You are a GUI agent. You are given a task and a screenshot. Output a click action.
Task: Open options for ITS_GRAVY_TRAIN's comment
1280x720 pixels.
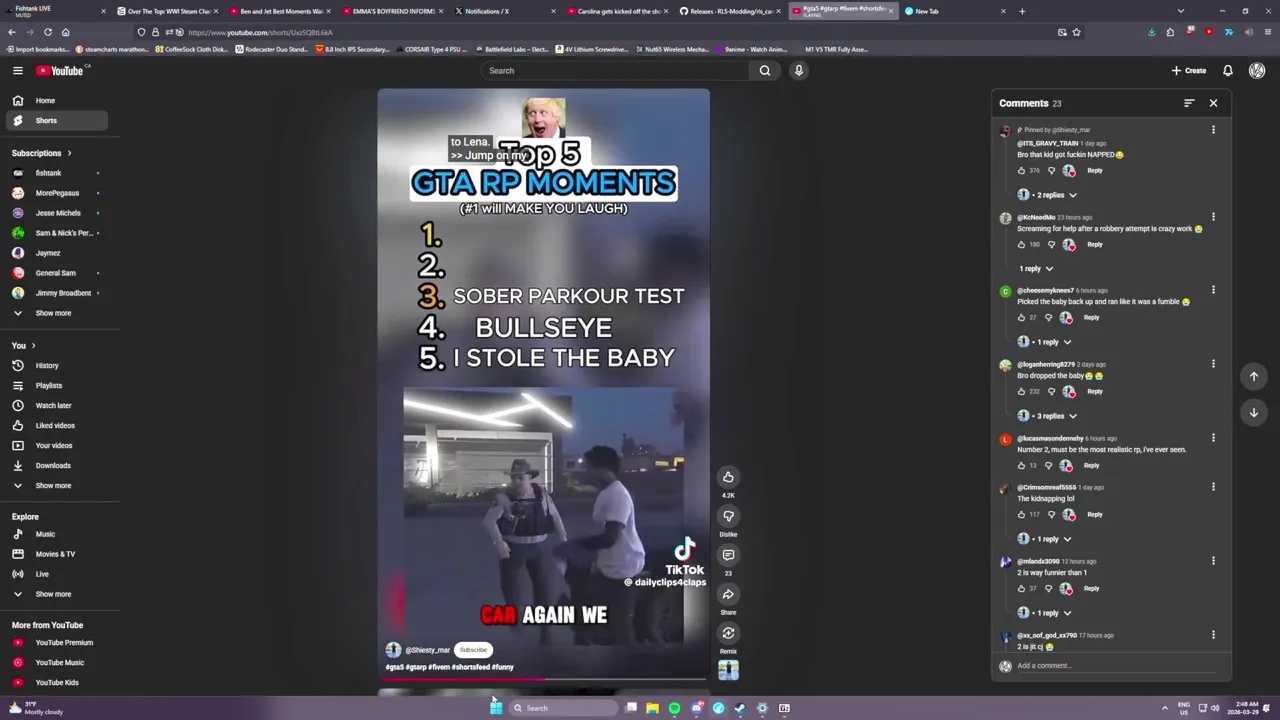coord(1213,130)
